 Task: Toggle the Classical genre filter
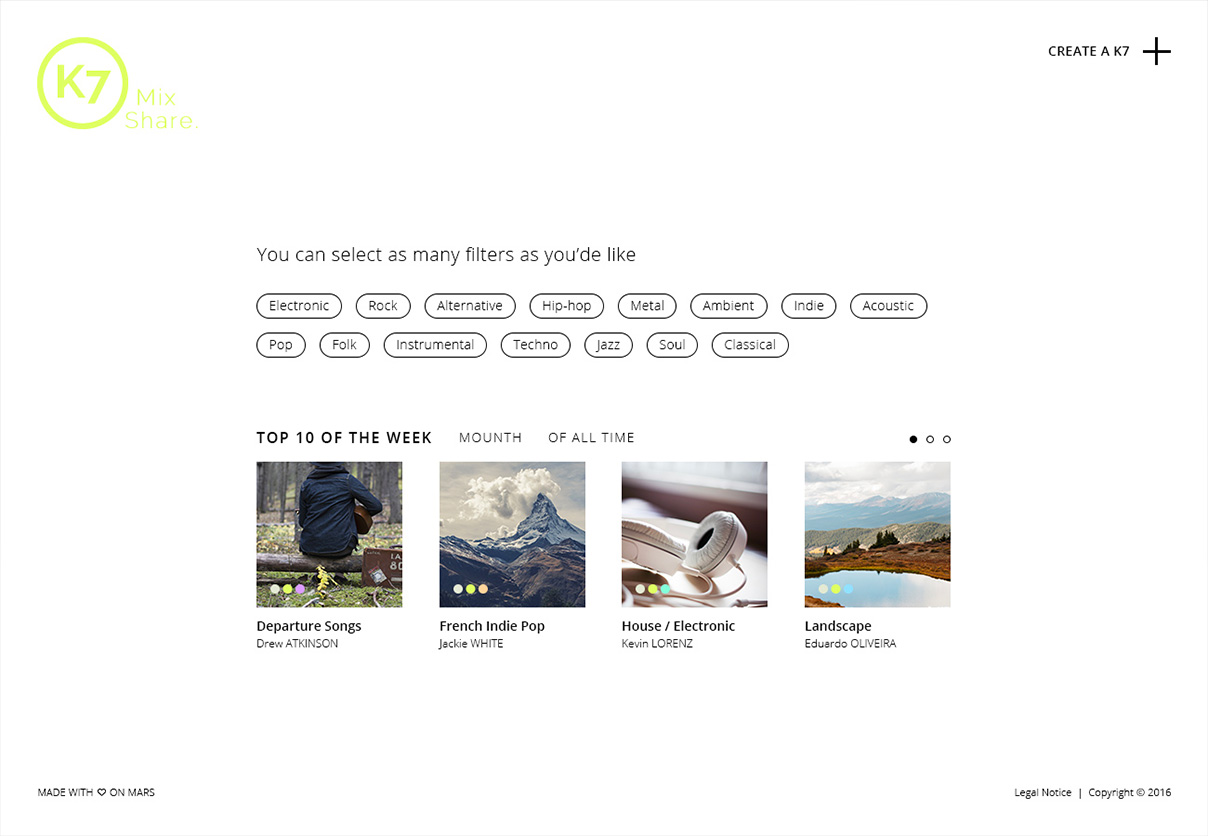[750, 345]
